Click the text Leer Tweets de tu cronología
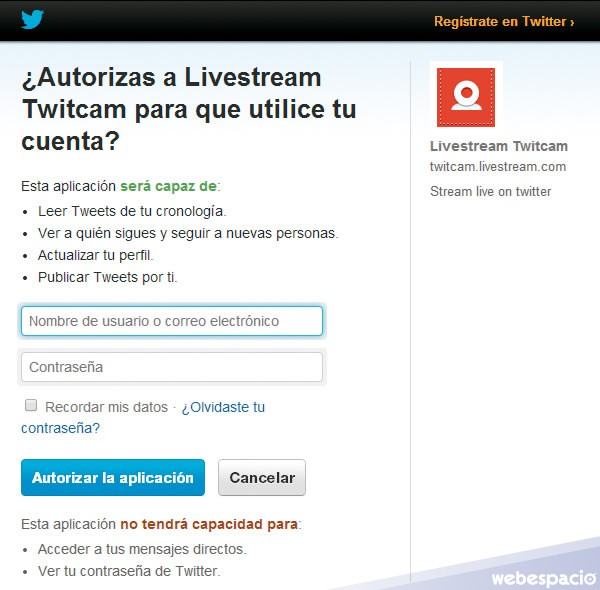Screen dimensions: 600x590 132,211
